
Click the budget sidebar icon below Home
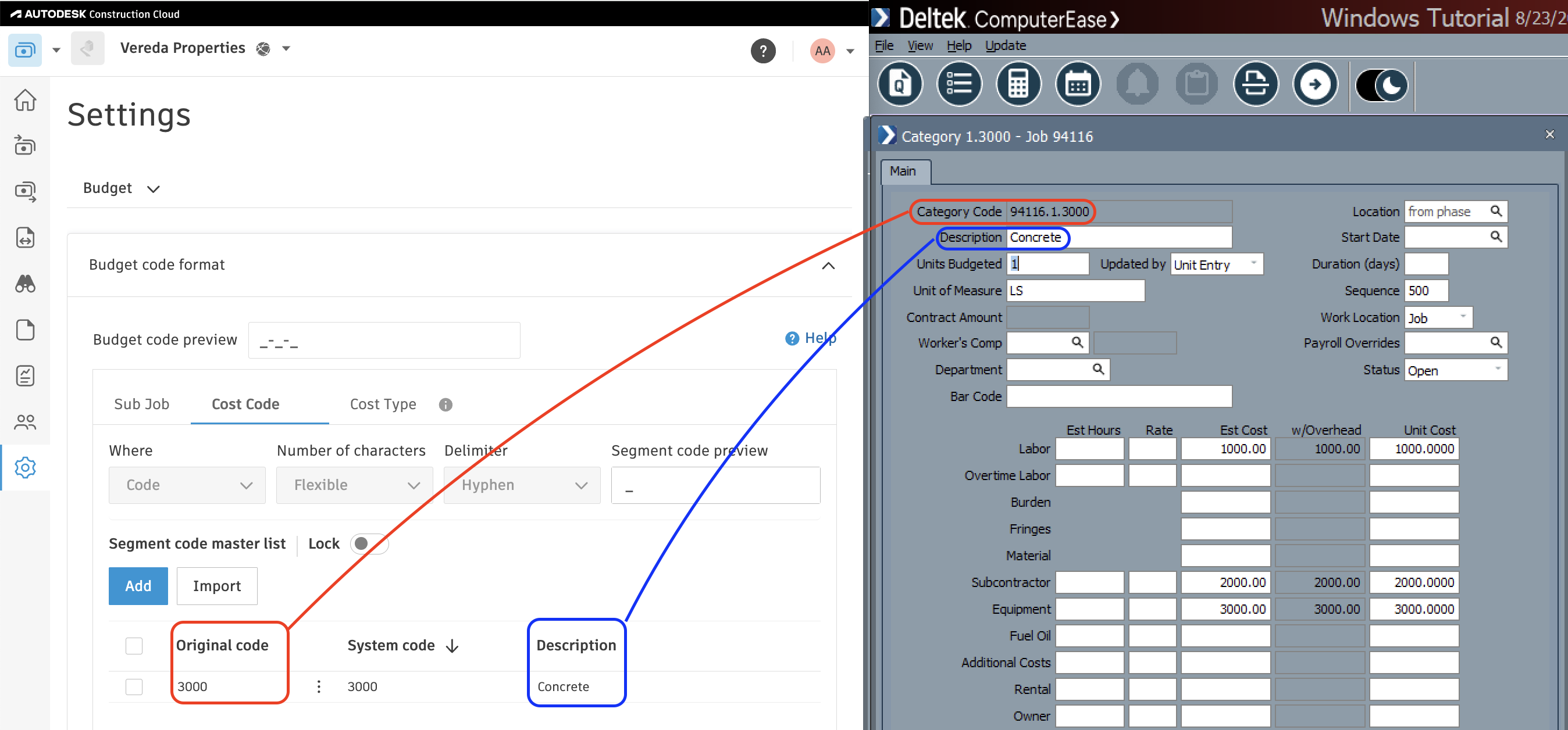click(25, 145)
